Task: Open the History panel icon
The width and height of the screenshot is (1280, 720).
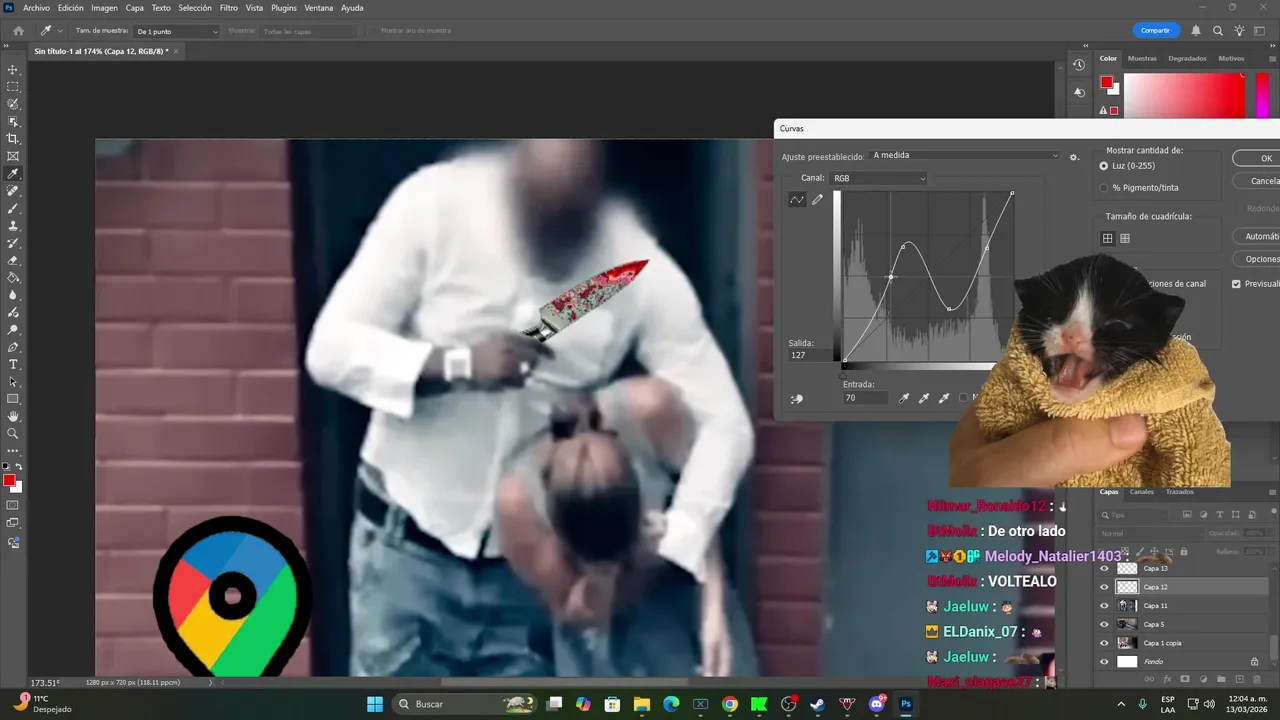Action: tap(1079, 65)
